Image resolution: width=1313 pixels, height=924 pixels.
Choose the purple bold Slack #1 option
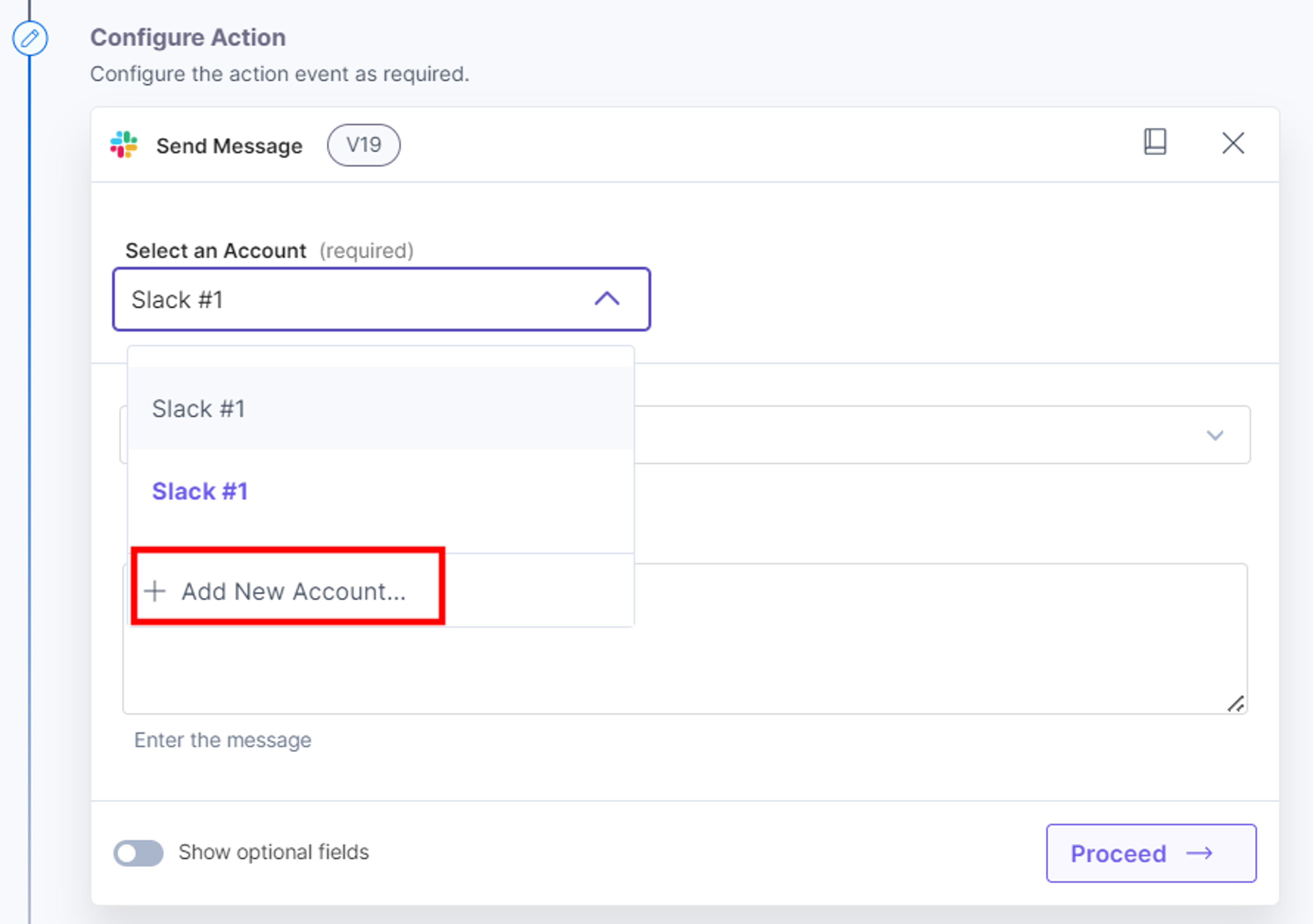click(381, 491)
